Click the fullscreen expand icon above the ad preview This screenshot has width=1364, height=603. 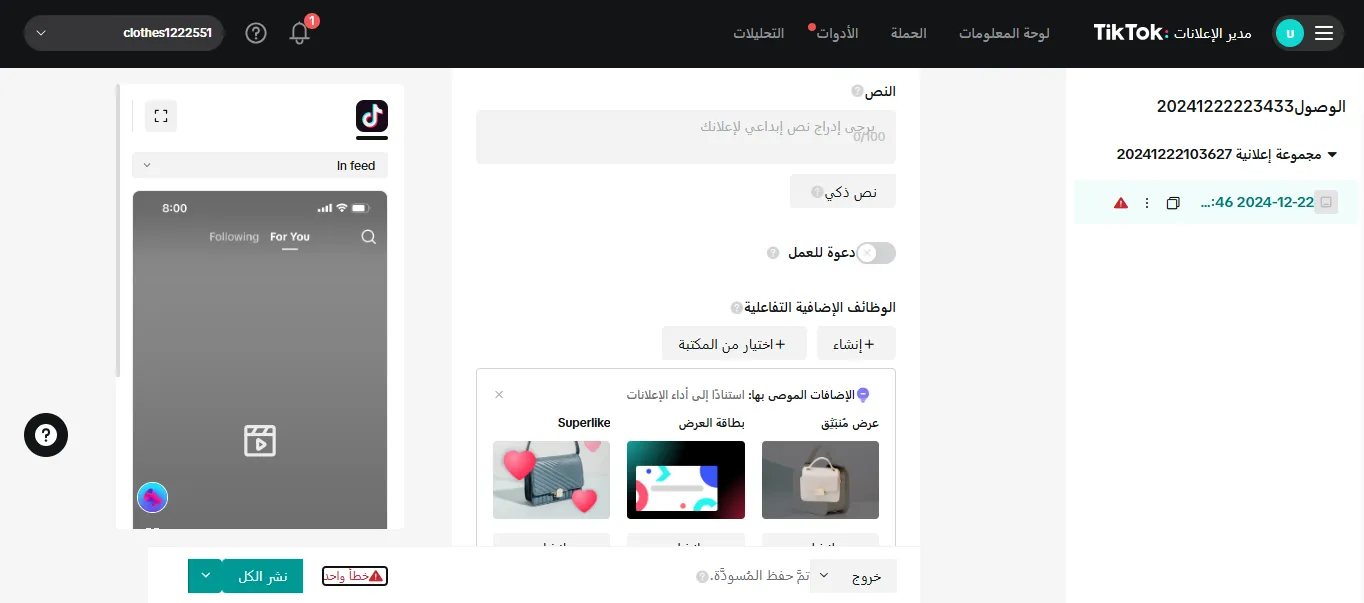[161, 116]
